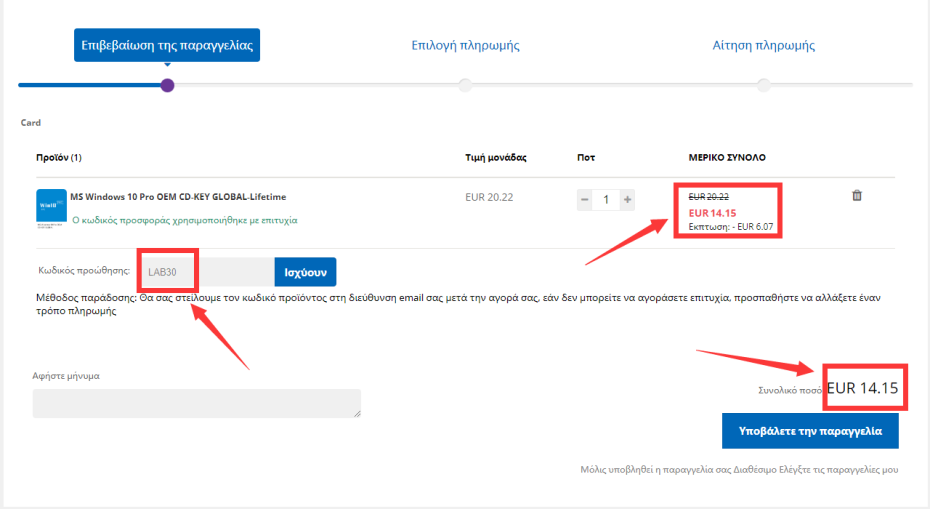The width and height of the screenshot is (930, 509).
Task: Click the note about checking my orders
Action: (x=739, y=469)
